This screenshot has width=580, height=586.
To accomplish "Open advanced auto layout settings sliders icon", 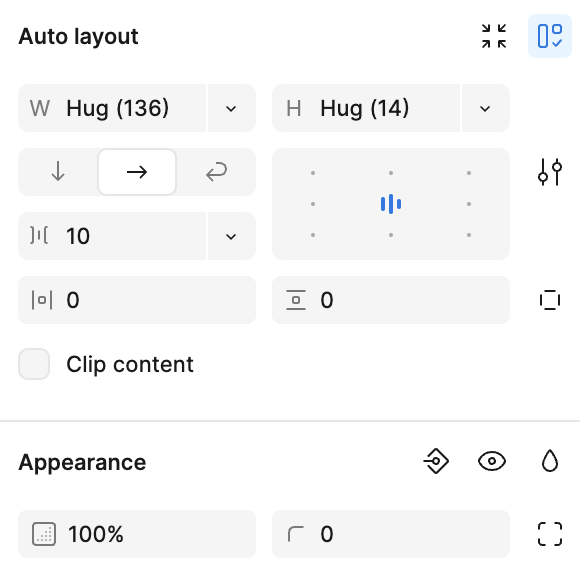I will click(550, 172).
